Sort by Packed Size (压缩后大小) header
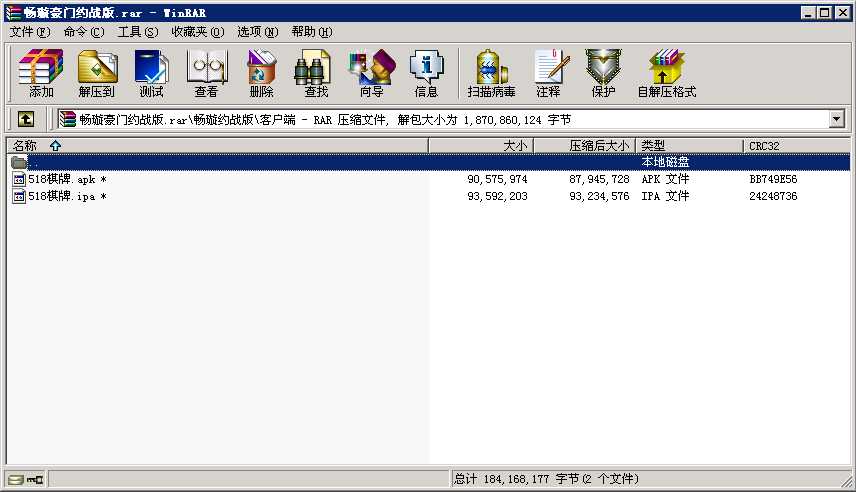 click(x=584, y=146)
